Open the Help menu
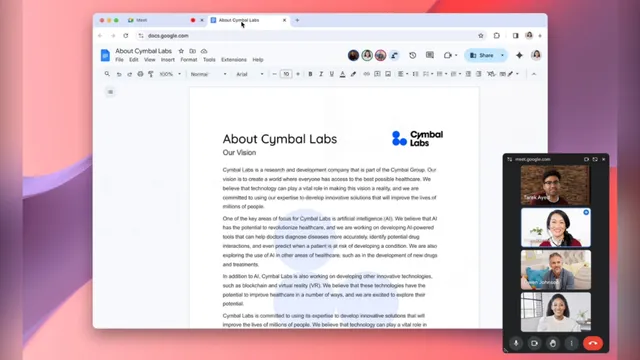640x360 pixels. pos(258,60)
